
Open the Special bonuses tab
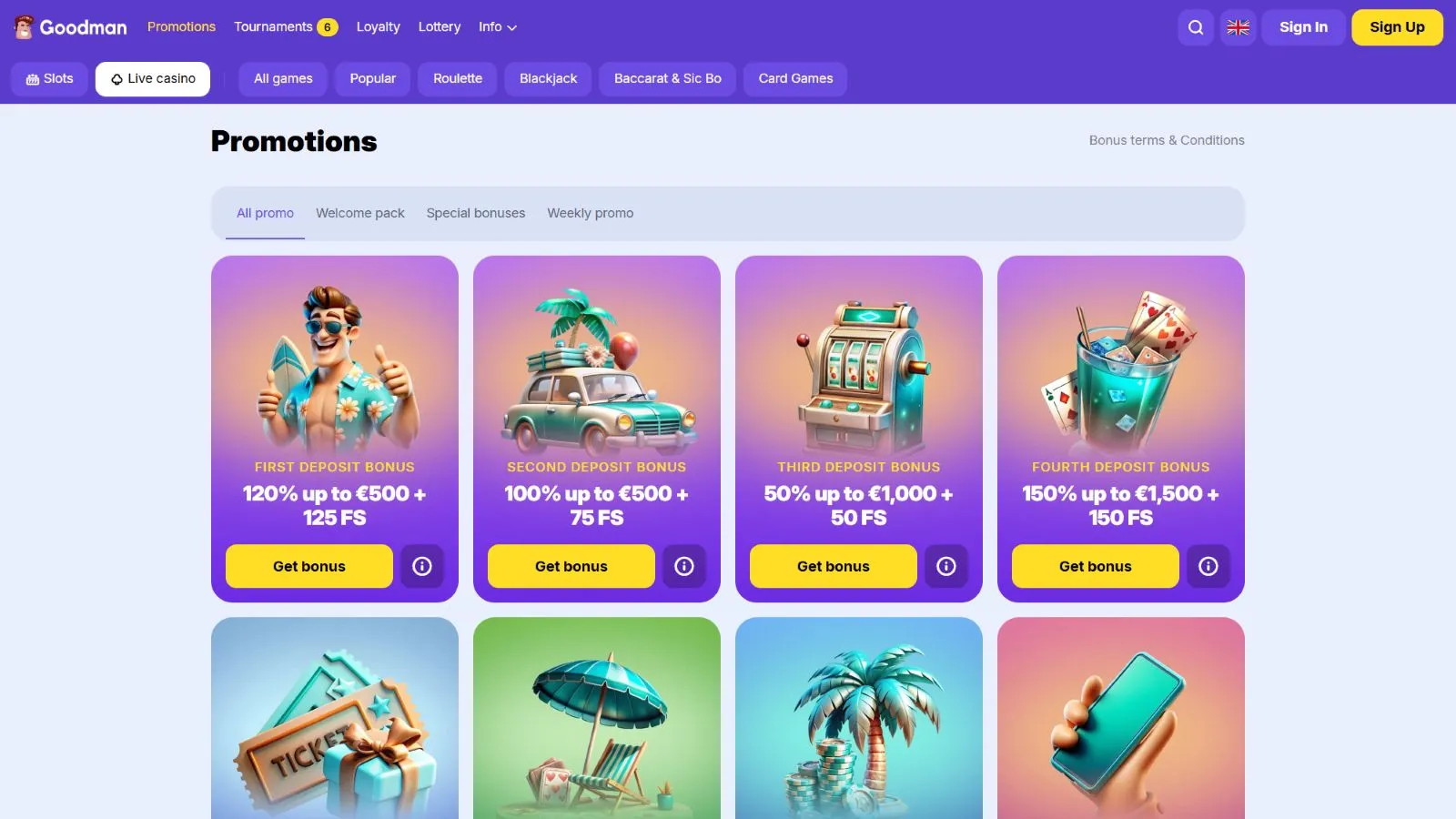476,213
